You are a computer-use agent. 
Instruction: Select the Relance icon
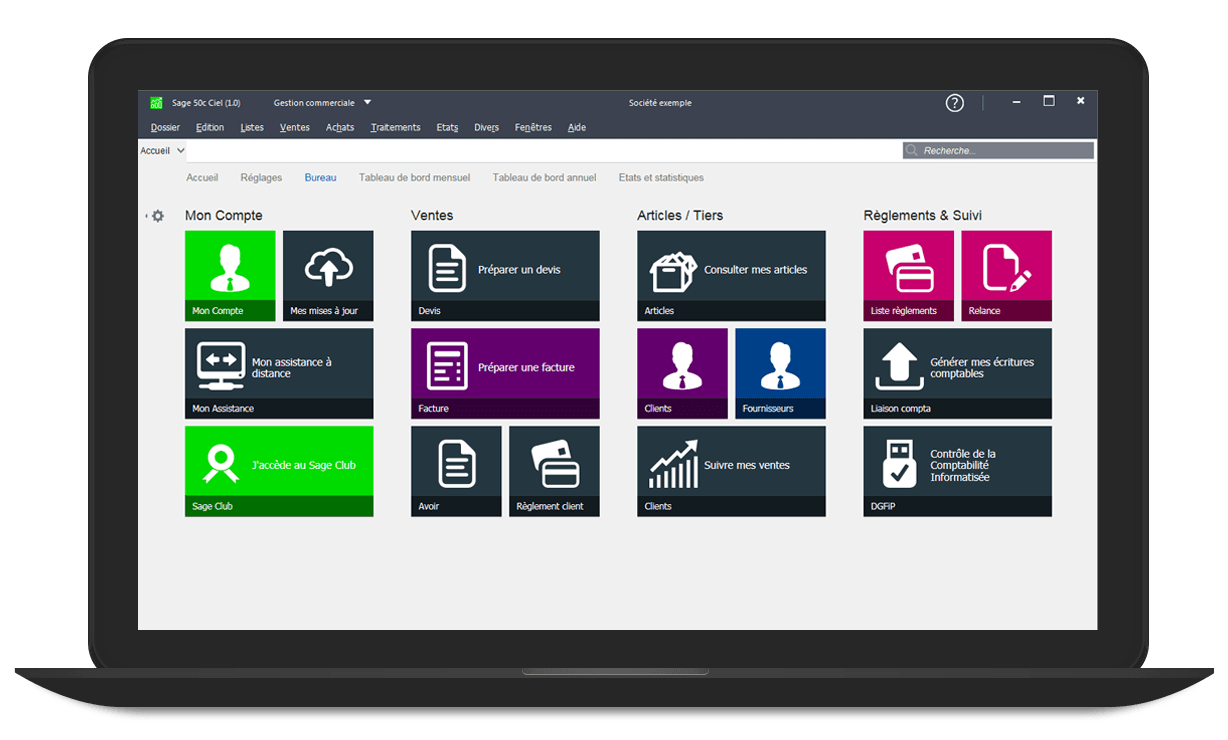coord(1006,274)
